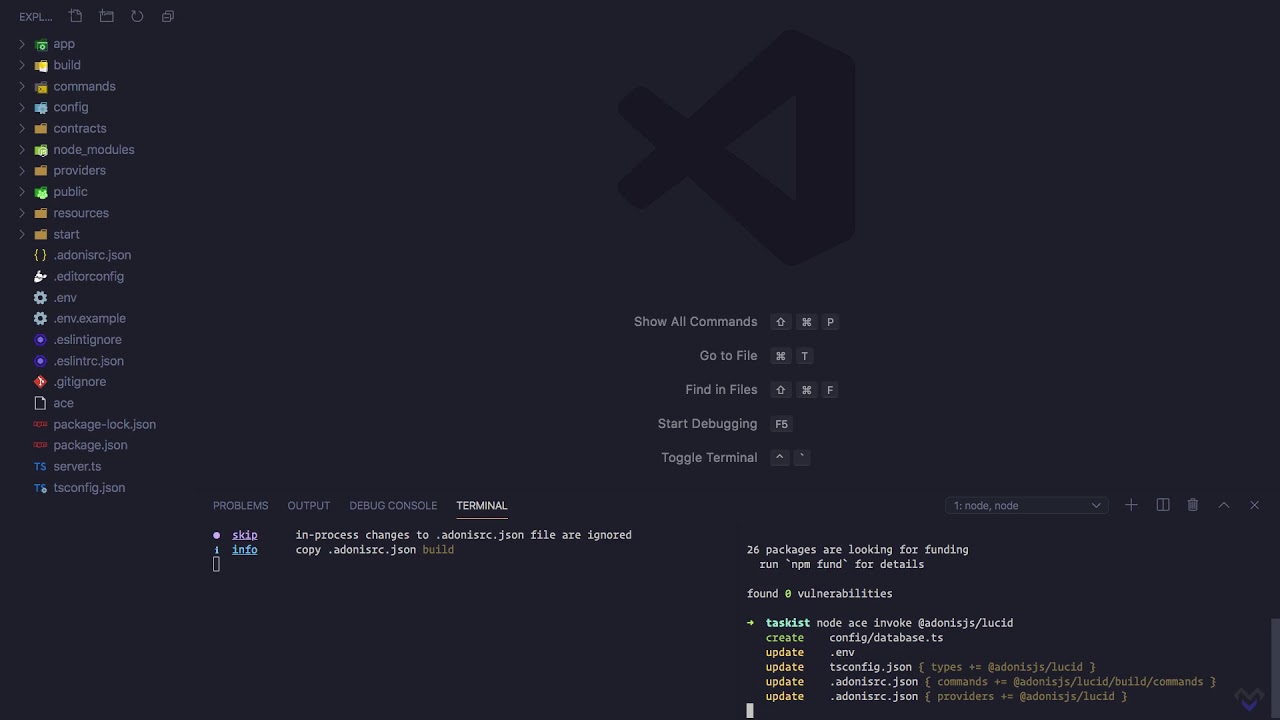Open the .env file

(x=65, y=297)
